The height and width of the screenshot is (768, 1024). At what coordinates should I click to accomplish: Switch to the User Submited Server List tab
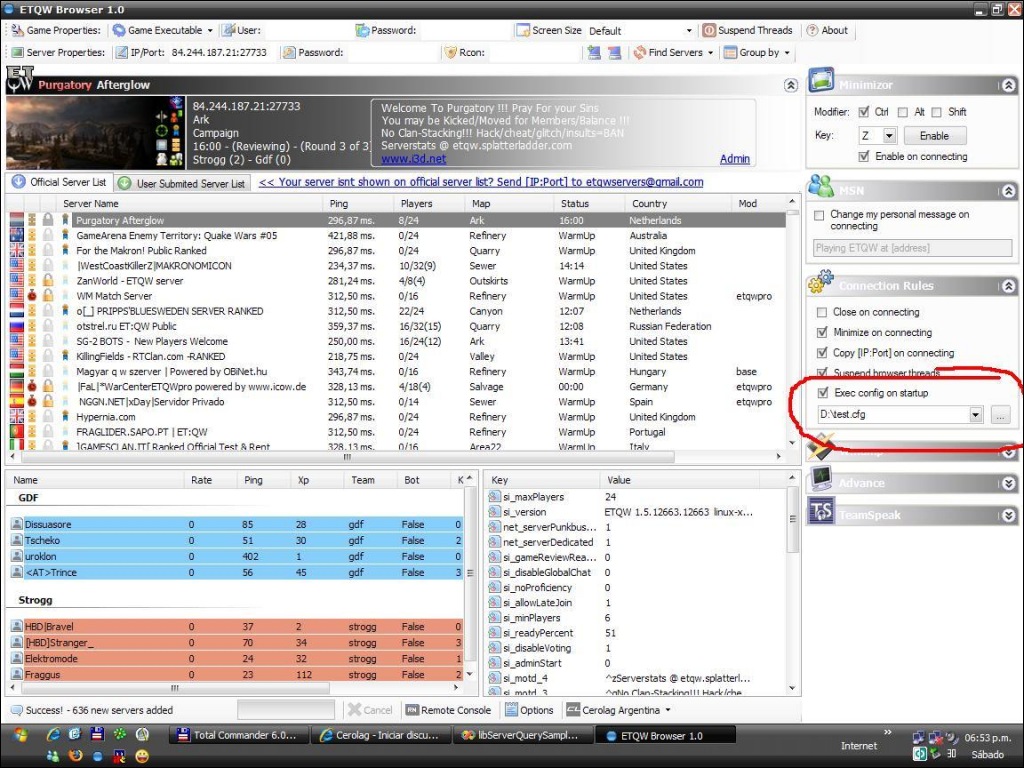(x=182, y=184)
